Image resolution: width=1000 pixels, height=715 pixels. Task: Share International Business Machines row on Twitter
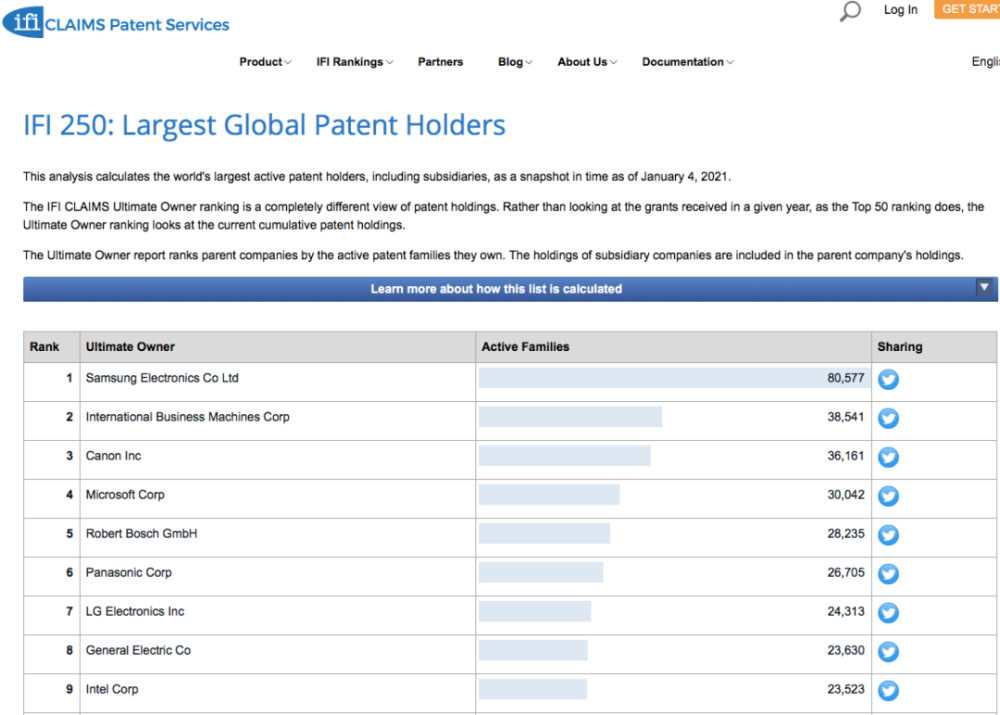(x=888, y=418)
